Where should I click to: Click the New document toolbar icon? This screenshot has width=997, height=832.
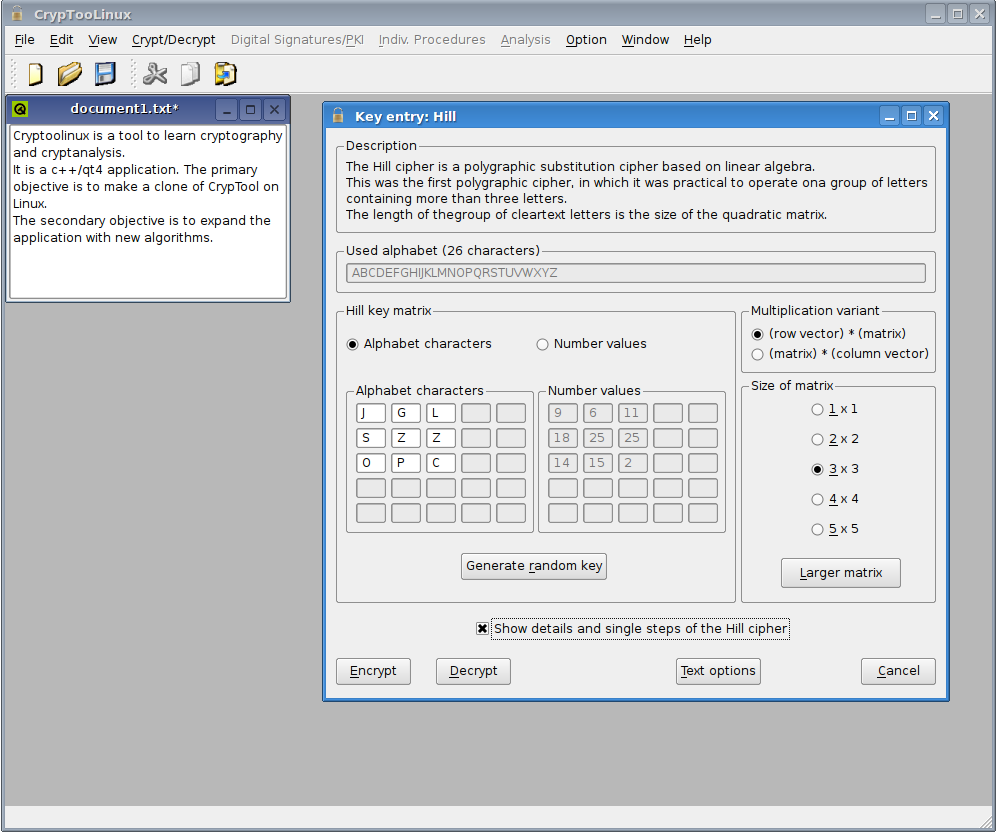point(35,74)
